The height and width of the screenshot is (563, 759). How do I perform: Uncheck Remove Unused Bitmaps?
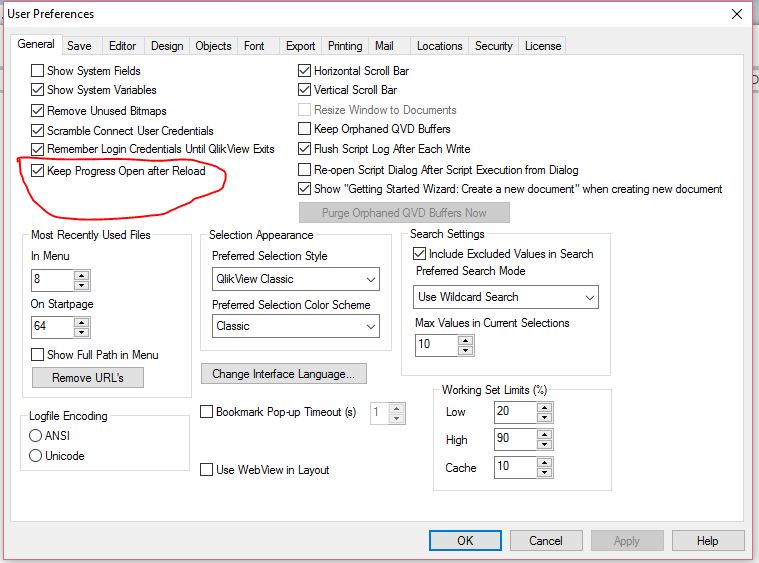pos(37,111)
